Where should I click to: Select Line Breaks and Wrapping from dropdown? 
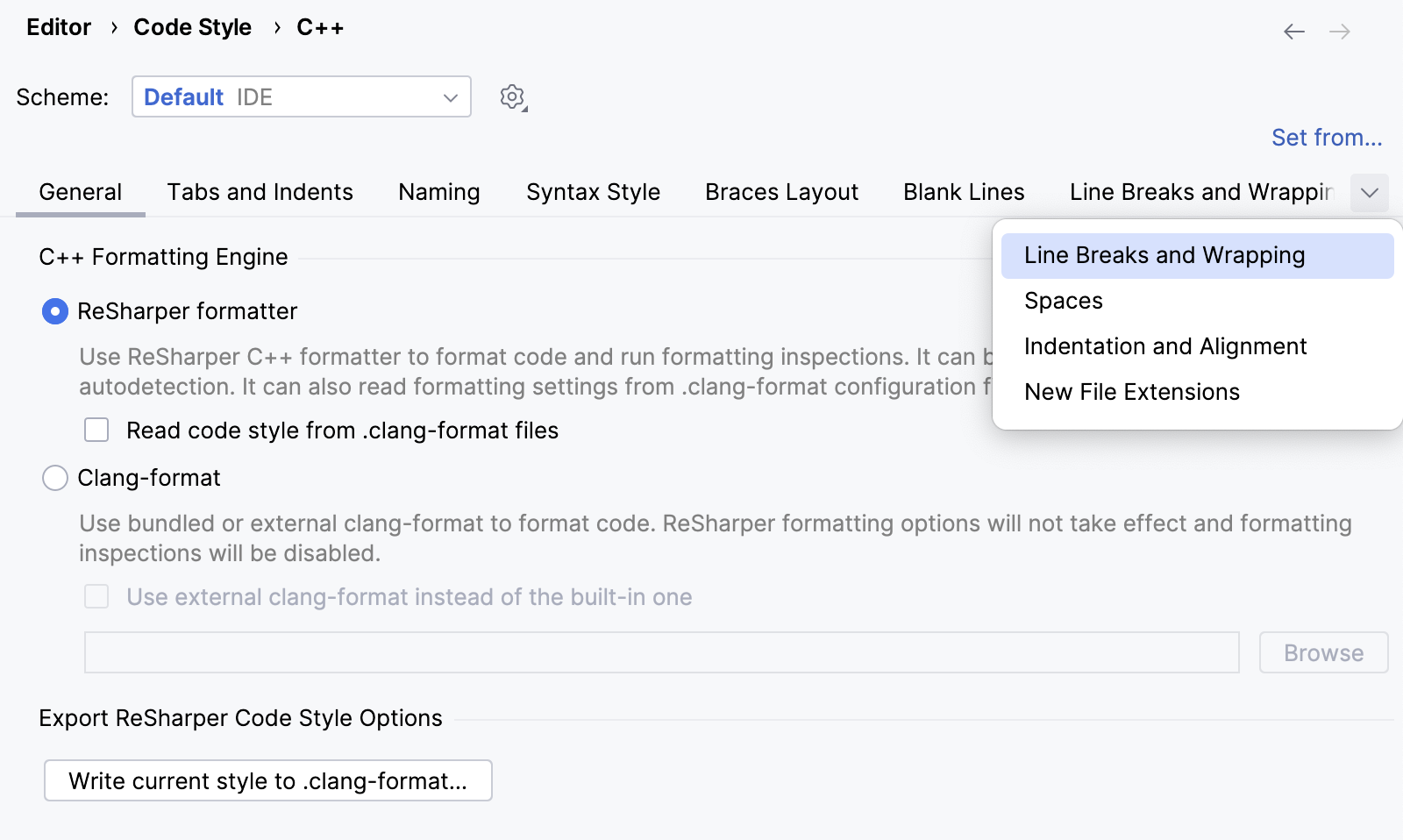pyautogui.click(x=1164, y=255)
